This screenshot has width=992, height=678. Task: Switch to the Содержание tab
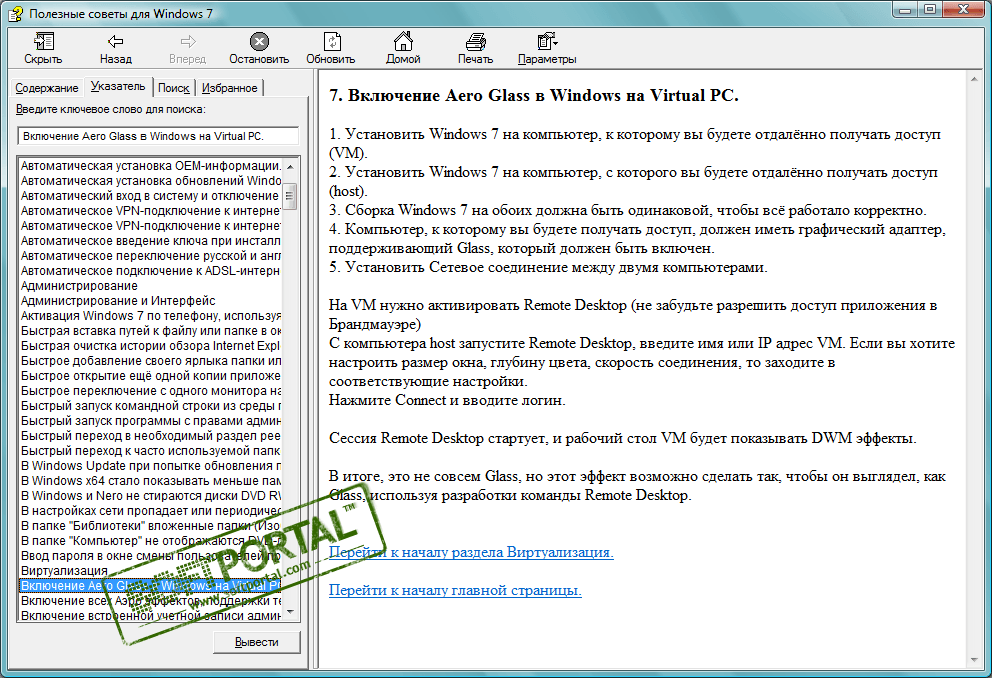pos(47,88)
